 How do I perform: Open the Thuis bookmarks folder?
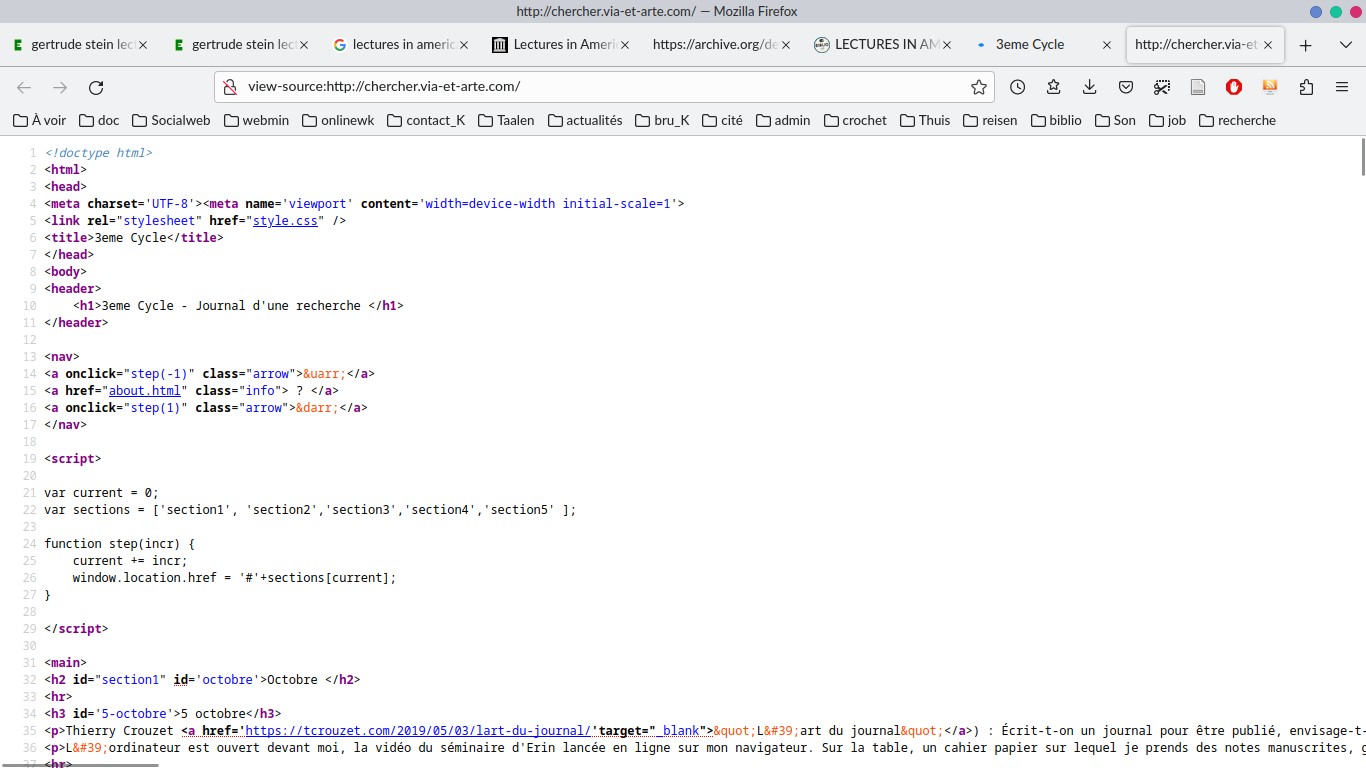click(925, 120)
